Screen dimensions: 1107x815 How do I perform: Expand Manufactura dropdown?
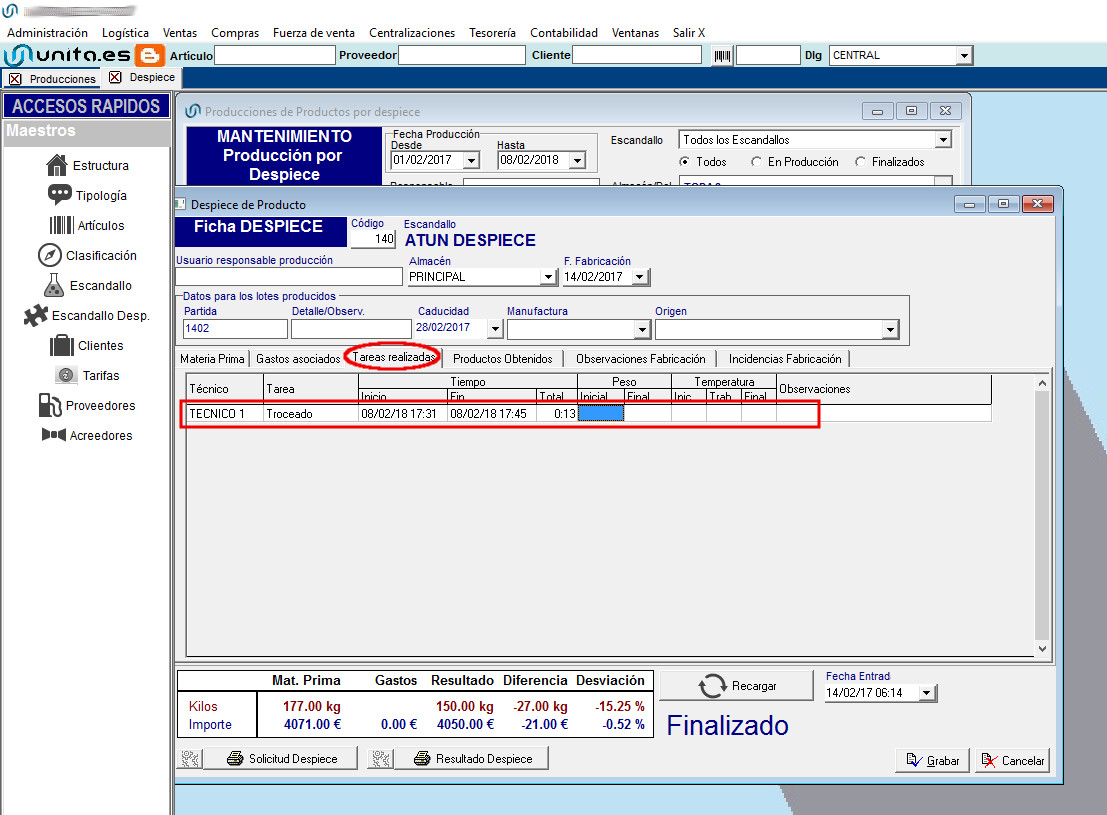642,329
